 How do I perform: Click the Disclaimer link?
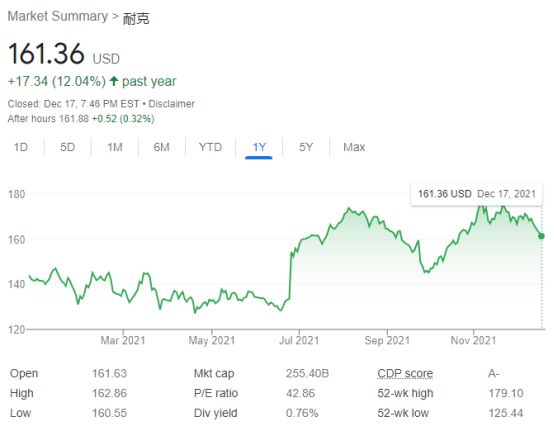[171, 104]
